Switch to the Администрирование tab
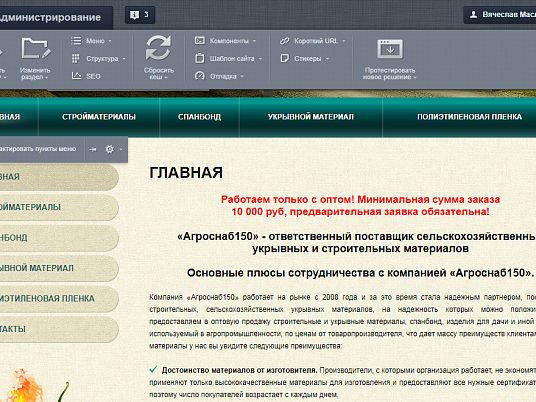This screenshot has width=536, height=402. tap(55, 17)
